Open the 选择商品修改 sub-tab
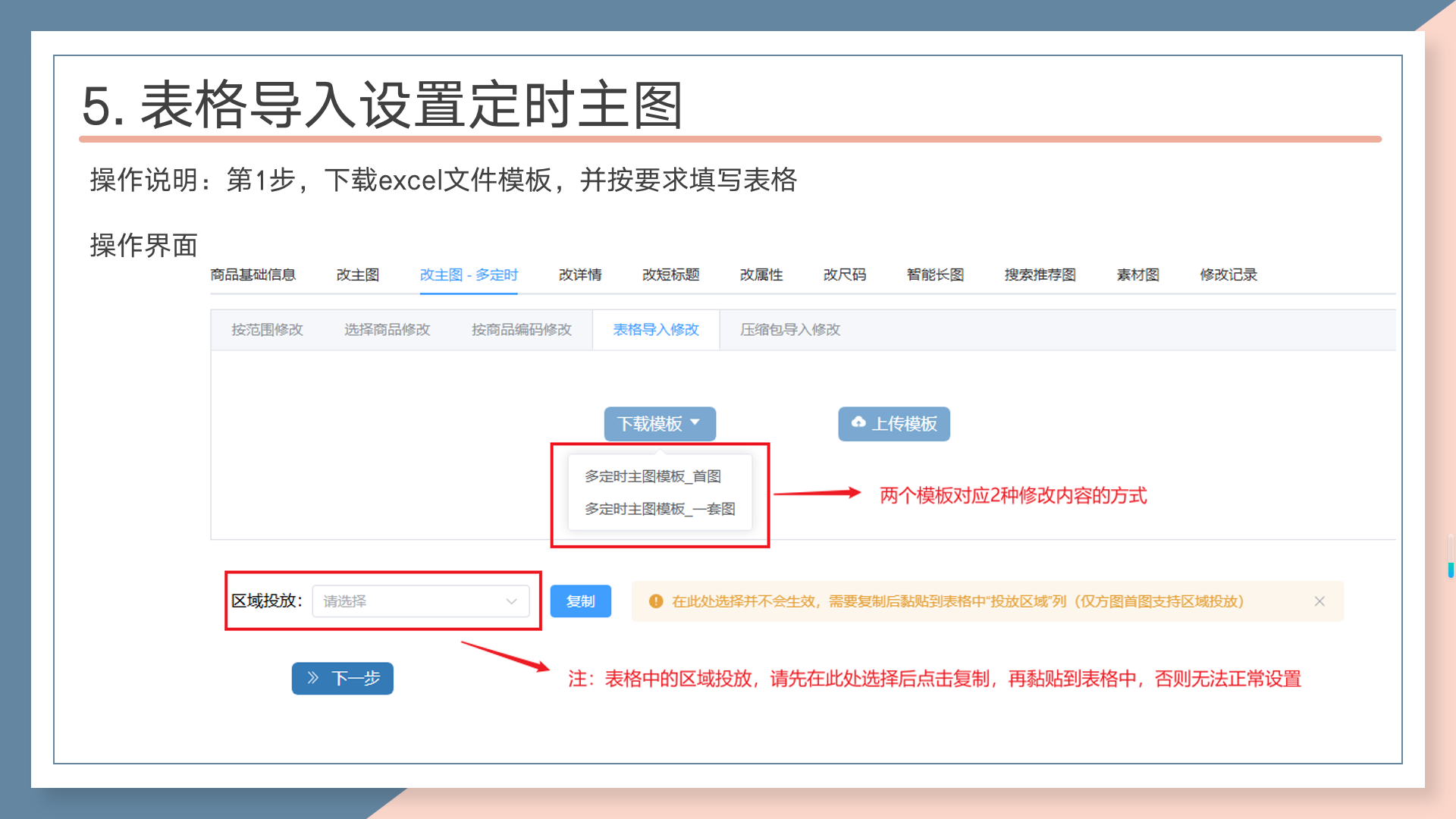Screen dimensions: 1456x819 pyautogui.click(x=387, y=330)
